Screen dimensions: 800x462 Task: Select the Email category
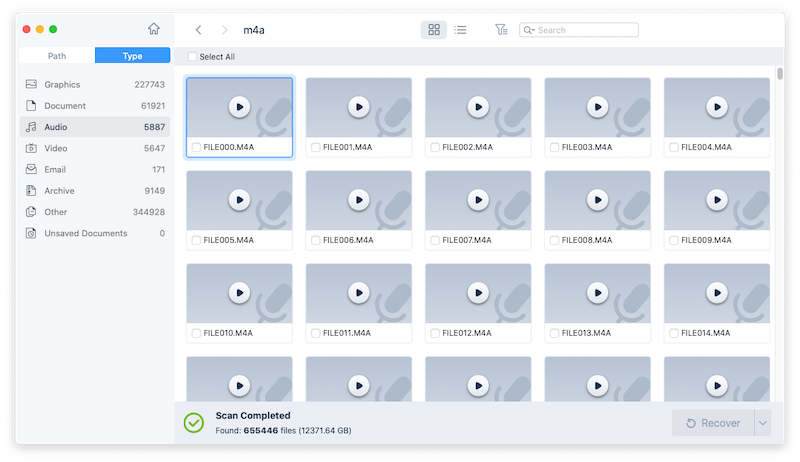click(x=95, y=169)
